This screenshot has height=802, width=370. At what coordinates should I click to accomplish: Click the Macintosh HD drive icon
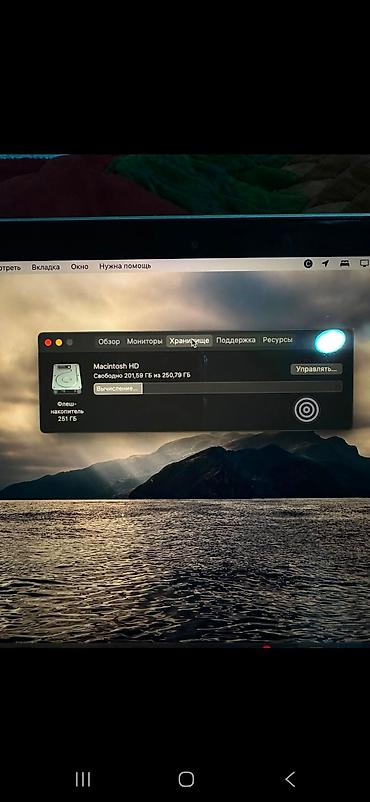point(67,379)
